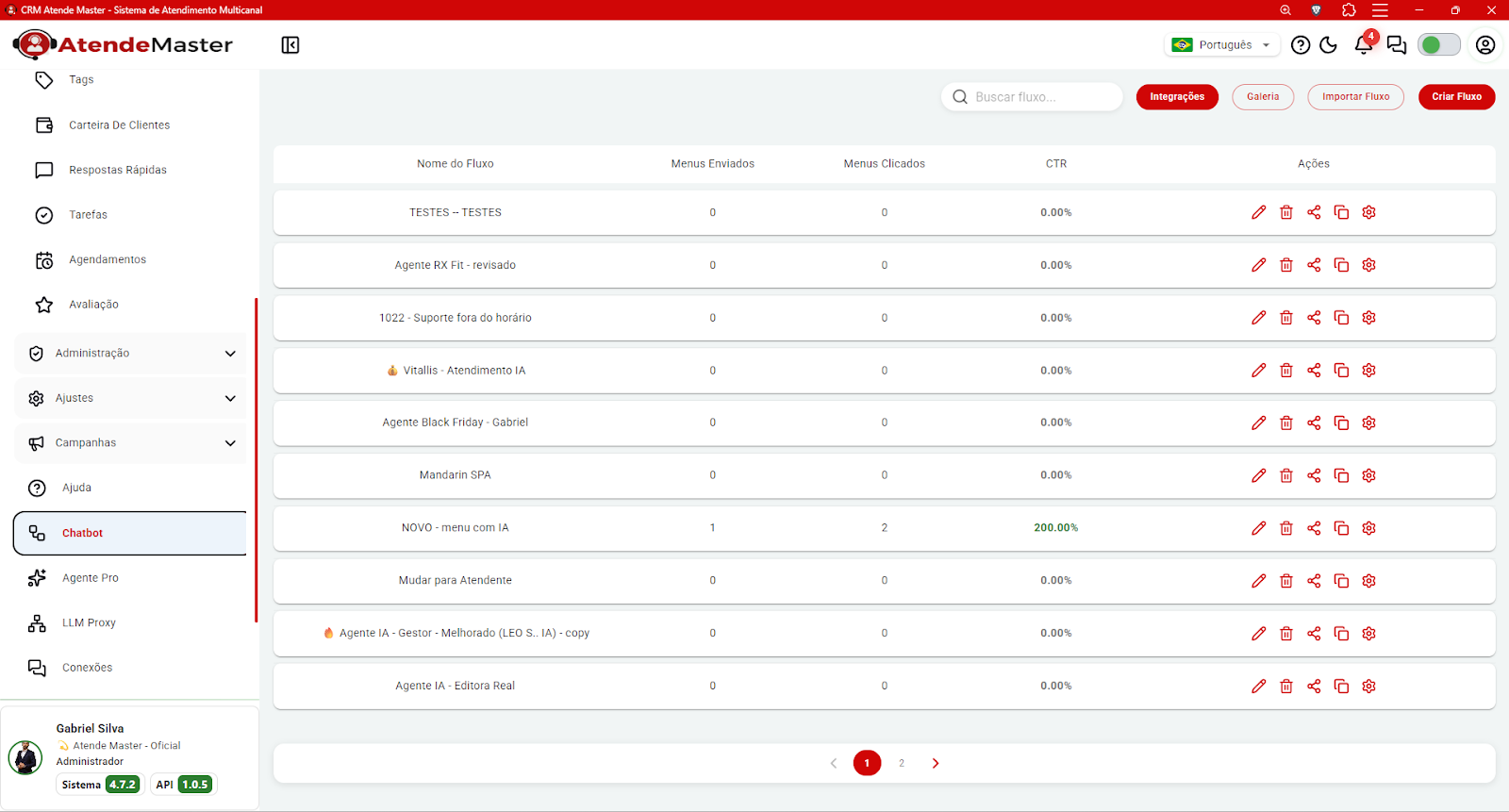Expand the Campanhas menu section

pyautogui.click(x=130, y=443)
